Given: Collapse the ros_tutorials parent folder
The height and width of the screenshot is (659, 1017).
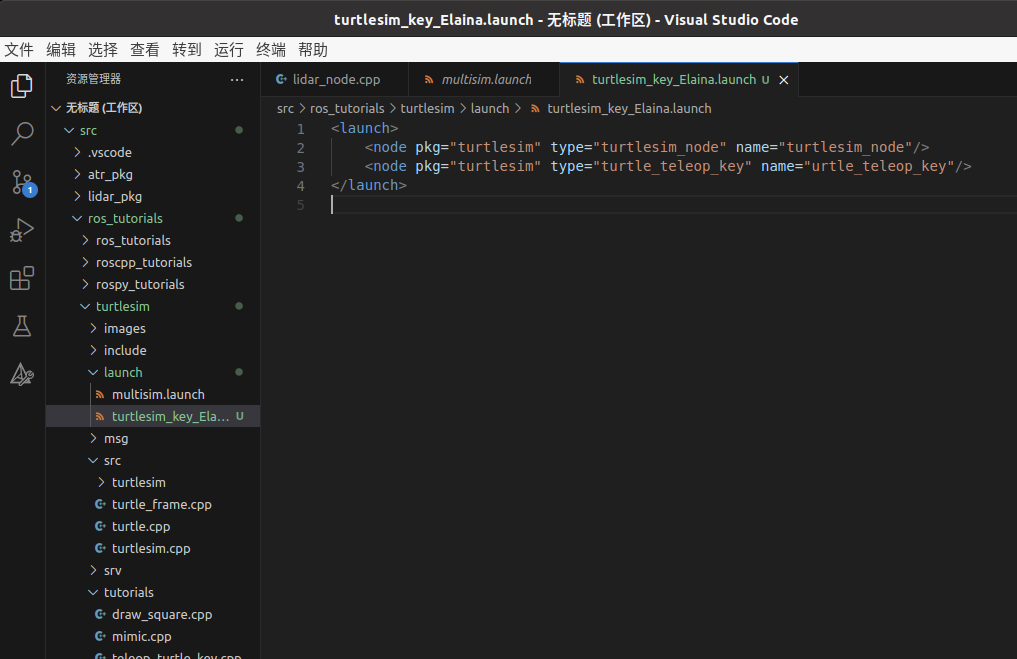Looking at the screenshot, I should [77, 219].
